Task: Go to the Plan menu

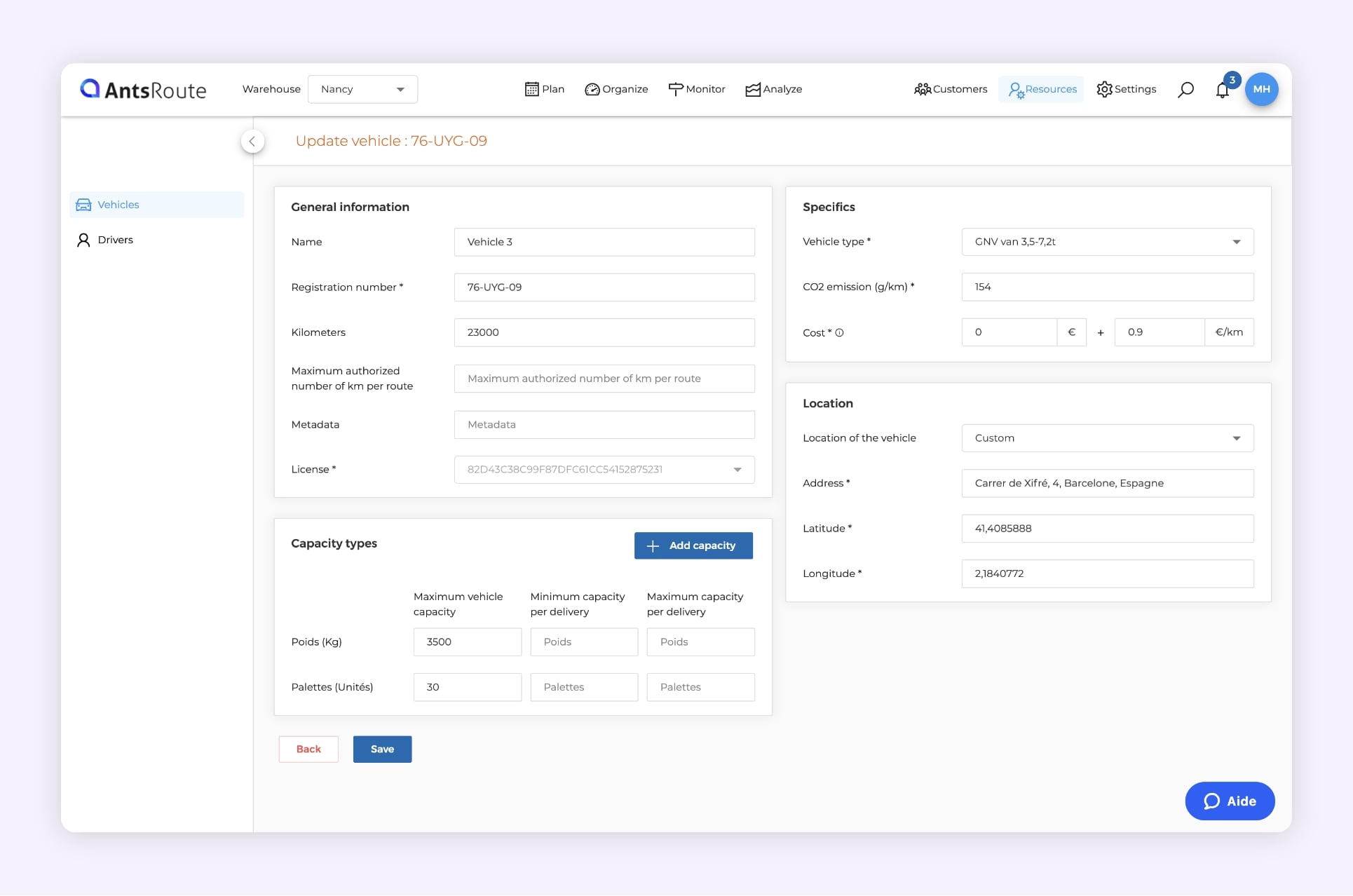Action: [544, 89]
